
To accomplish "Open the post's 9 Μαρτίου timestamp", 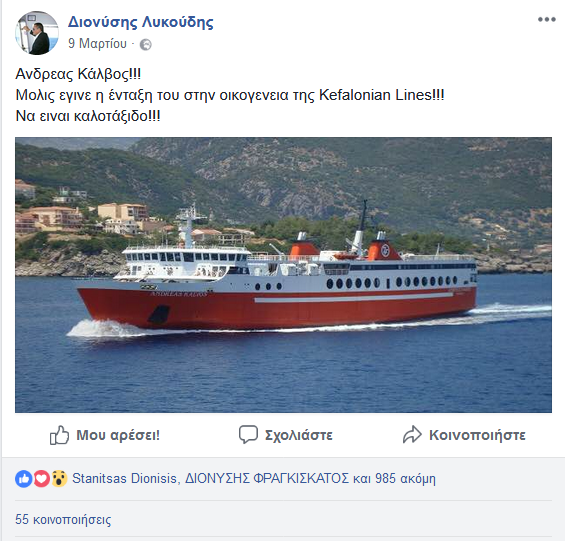I will (x=97, y=44).
